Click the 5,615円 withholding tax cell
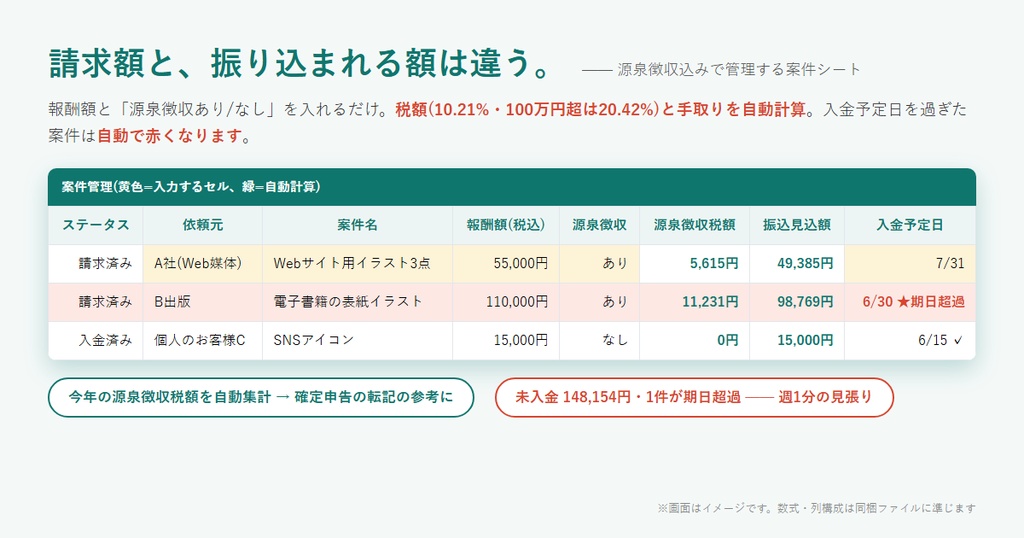This screenshot has width=1024, height=538. click(694, 264)
